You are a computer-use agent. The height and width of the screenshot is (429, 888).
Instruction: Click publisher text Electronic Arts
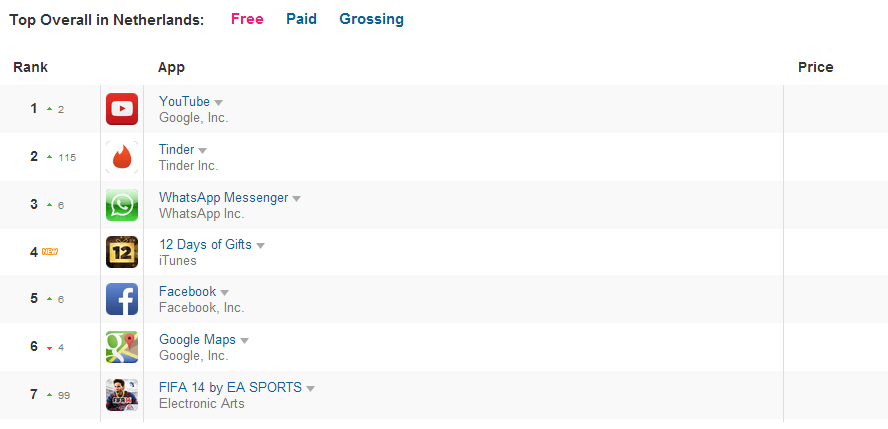[202, 404]
